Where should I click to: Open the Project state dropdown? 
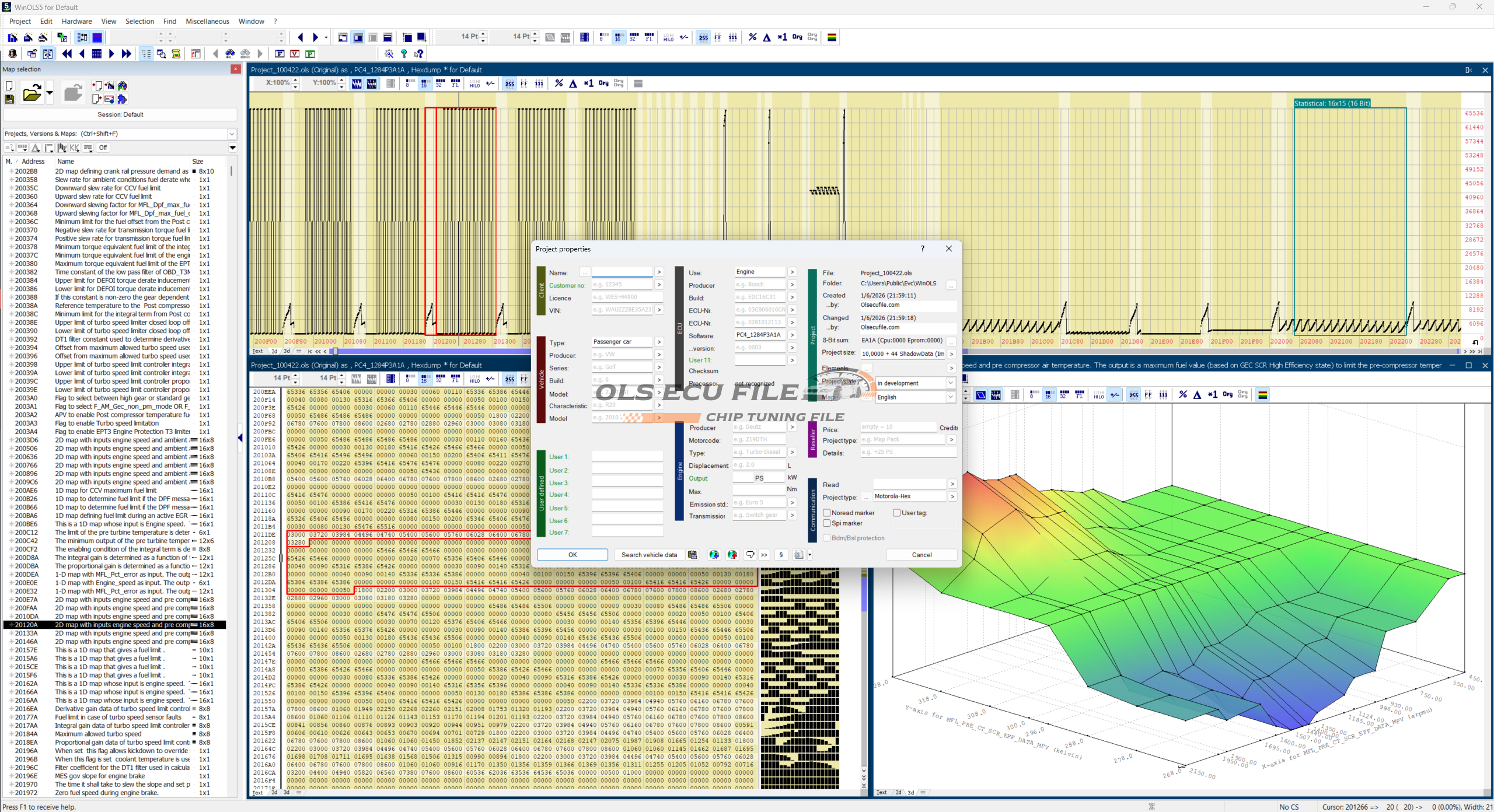pos(950,383)
